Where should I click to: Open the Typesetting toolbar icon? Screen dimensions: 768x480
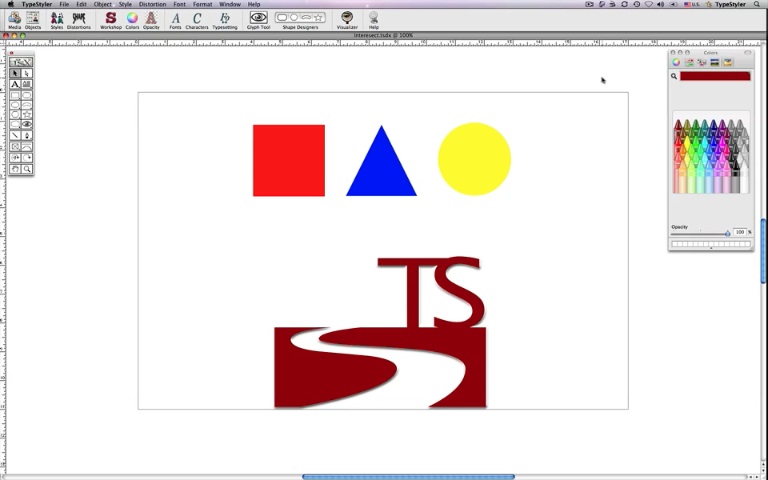pos(225,20)
